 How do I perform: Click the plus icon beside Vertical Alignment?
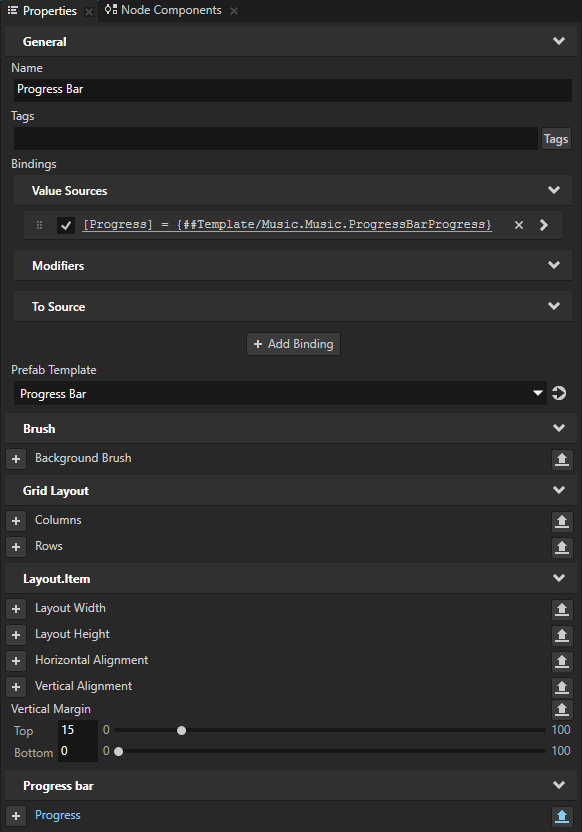15,686
